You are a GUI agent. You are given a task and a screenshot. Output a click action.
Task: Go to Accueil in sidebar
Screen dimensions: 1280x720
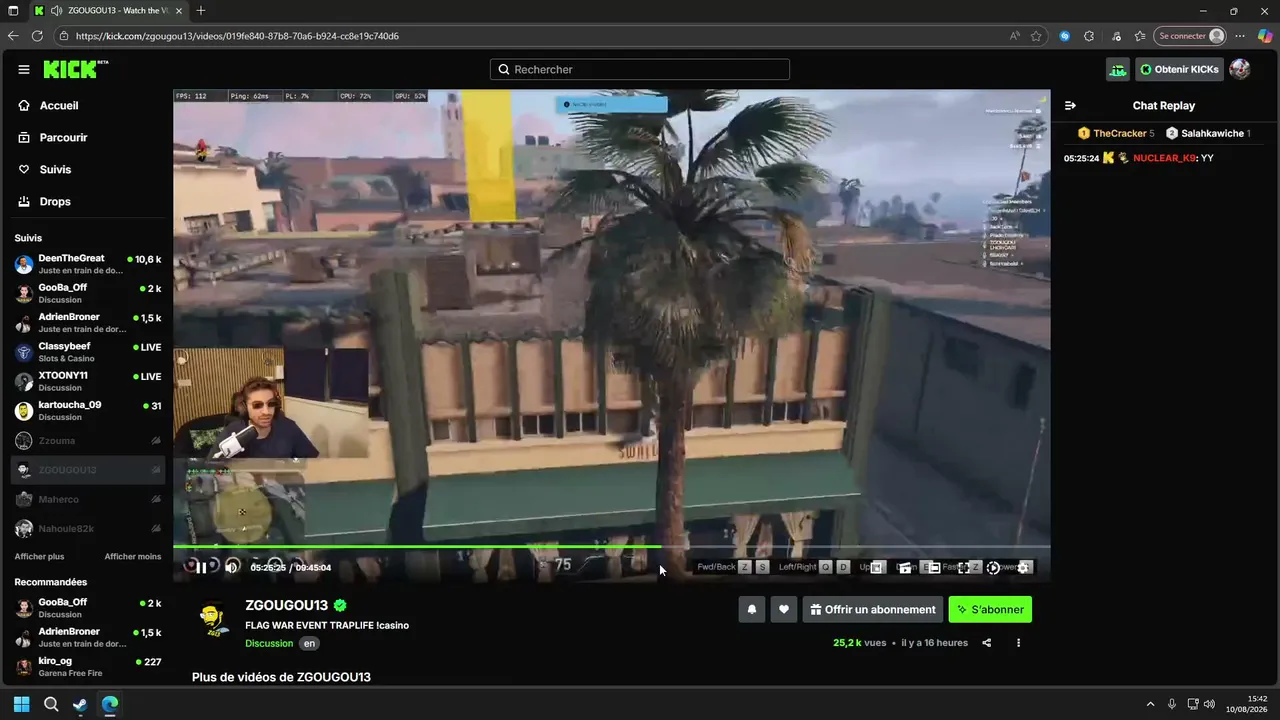pos(48,106)
